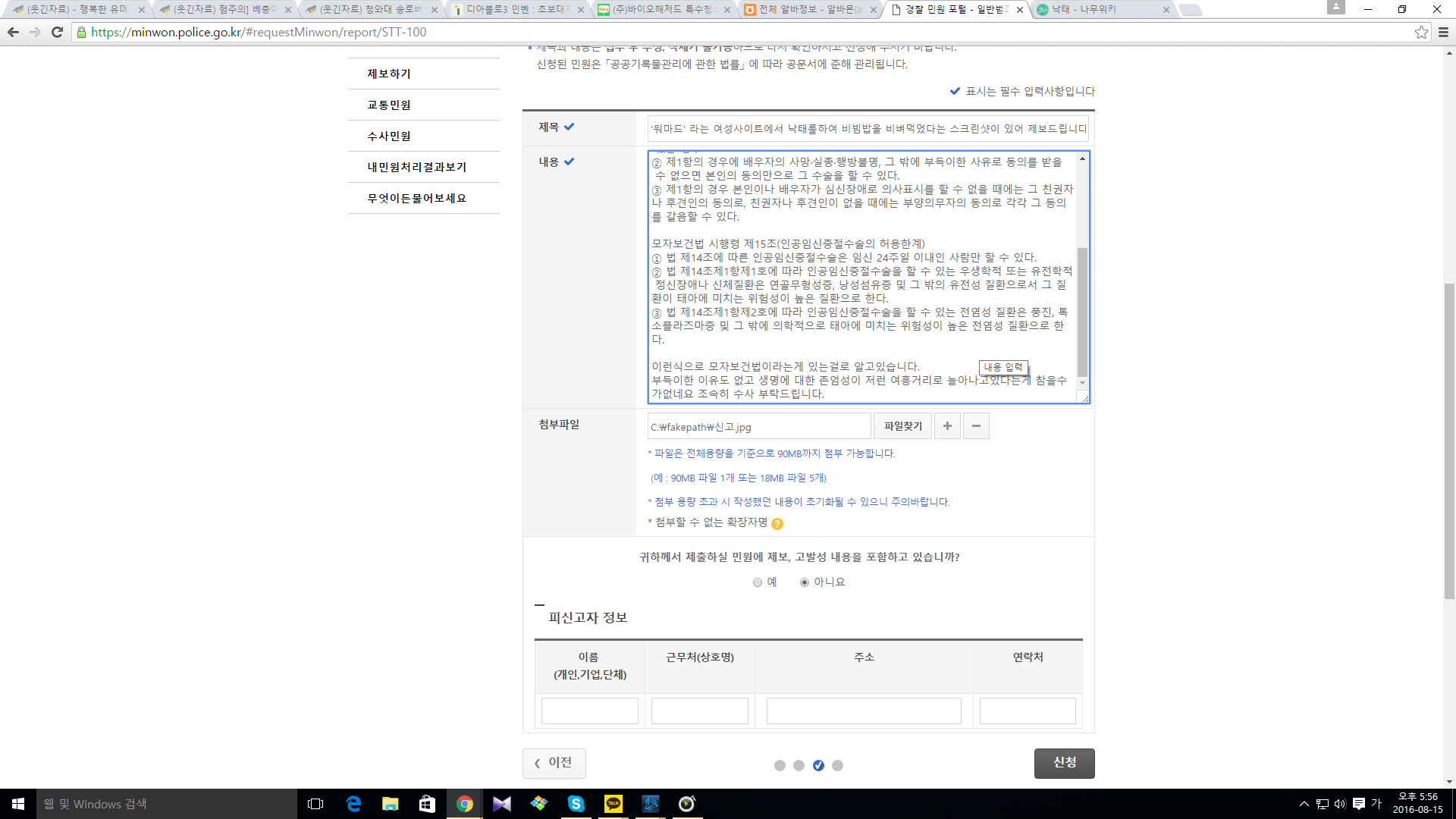
Task: Select the '예' radio button
Action: tap(758, 582)
